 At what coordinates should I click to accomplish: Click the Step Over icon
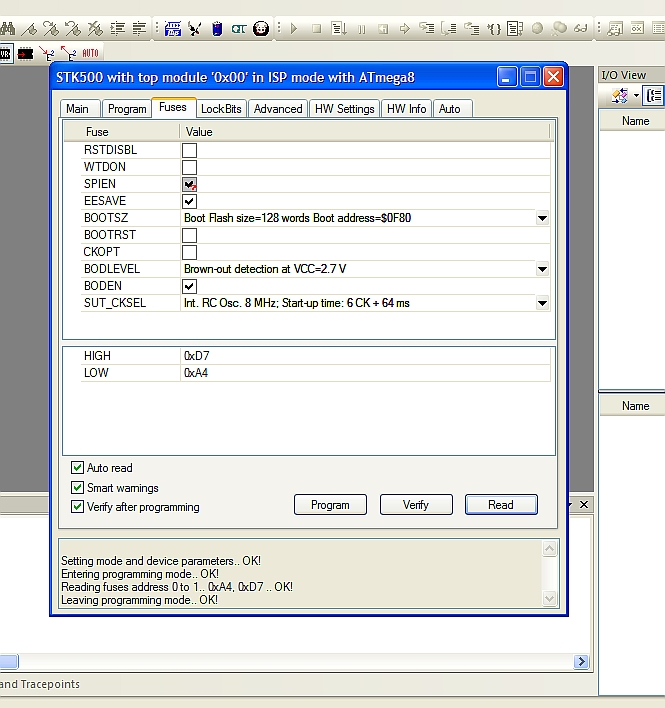coord(449,29)
